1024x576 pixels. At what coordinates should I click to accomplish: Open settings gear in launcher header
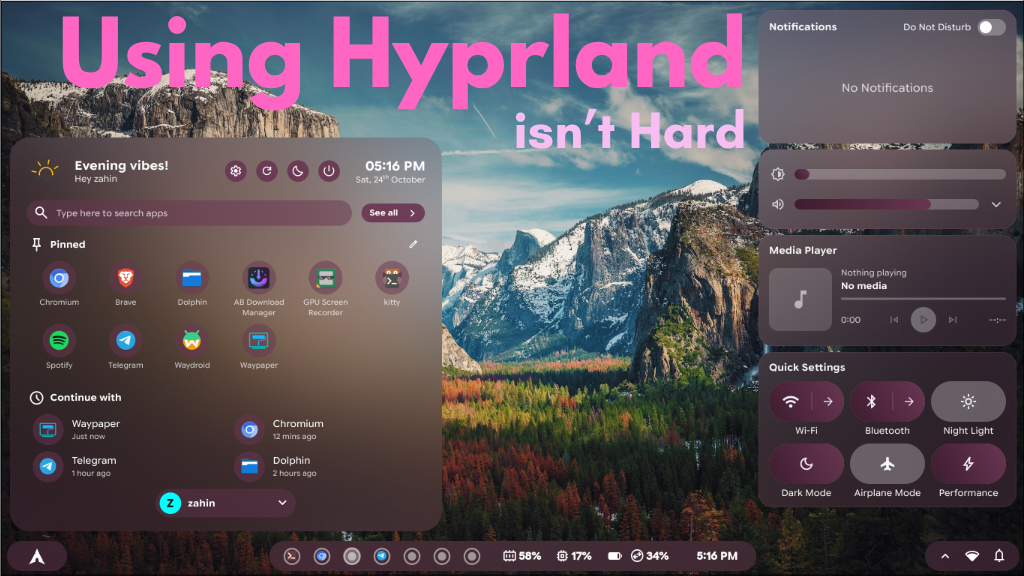(236, 171)
